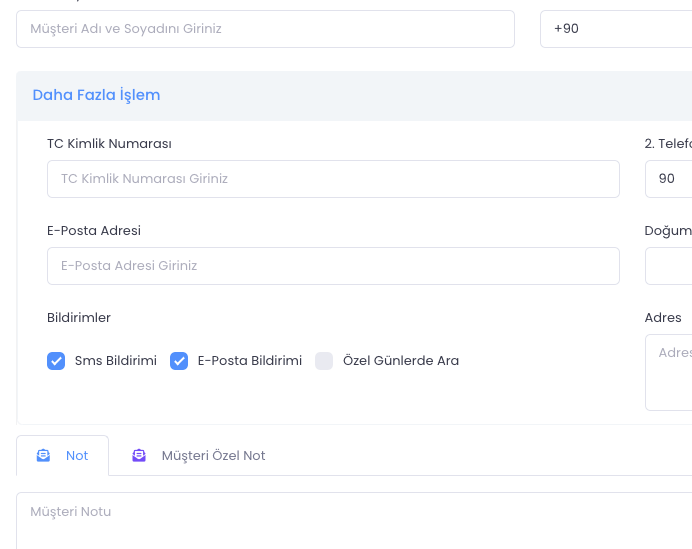This screenshot has width=692, height=549.
Task: Enable the Özel Günlerde Ara checkbox
Action: tap(324, 361)
